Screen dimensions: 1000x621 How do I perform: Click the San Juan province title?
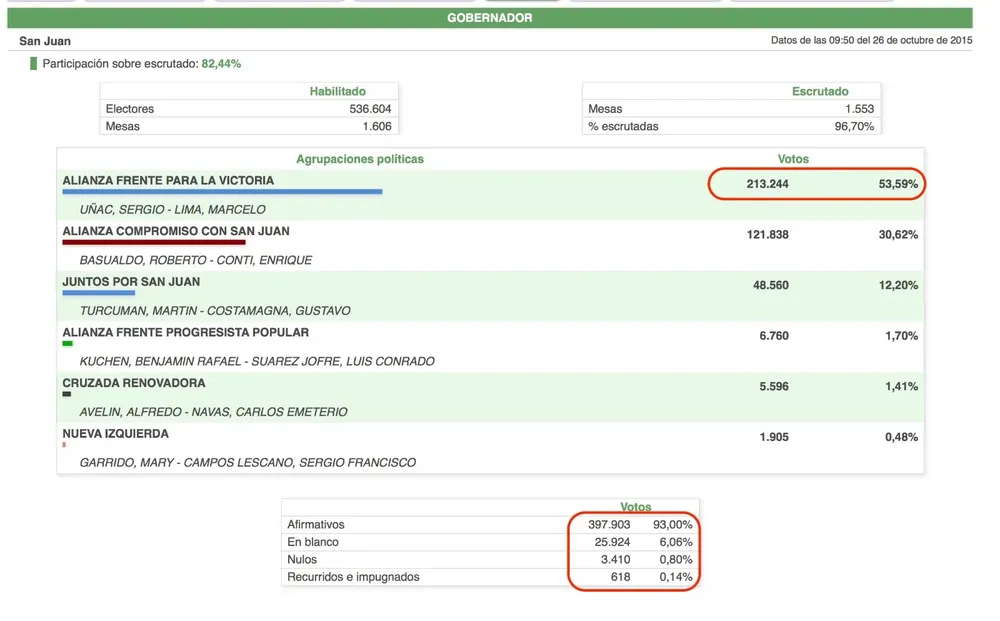click(x=45, y=41)
